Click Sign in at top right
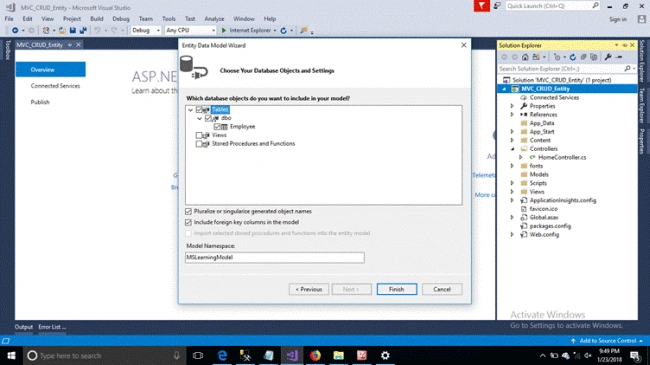The image size is (650, 365). point(618,19)
